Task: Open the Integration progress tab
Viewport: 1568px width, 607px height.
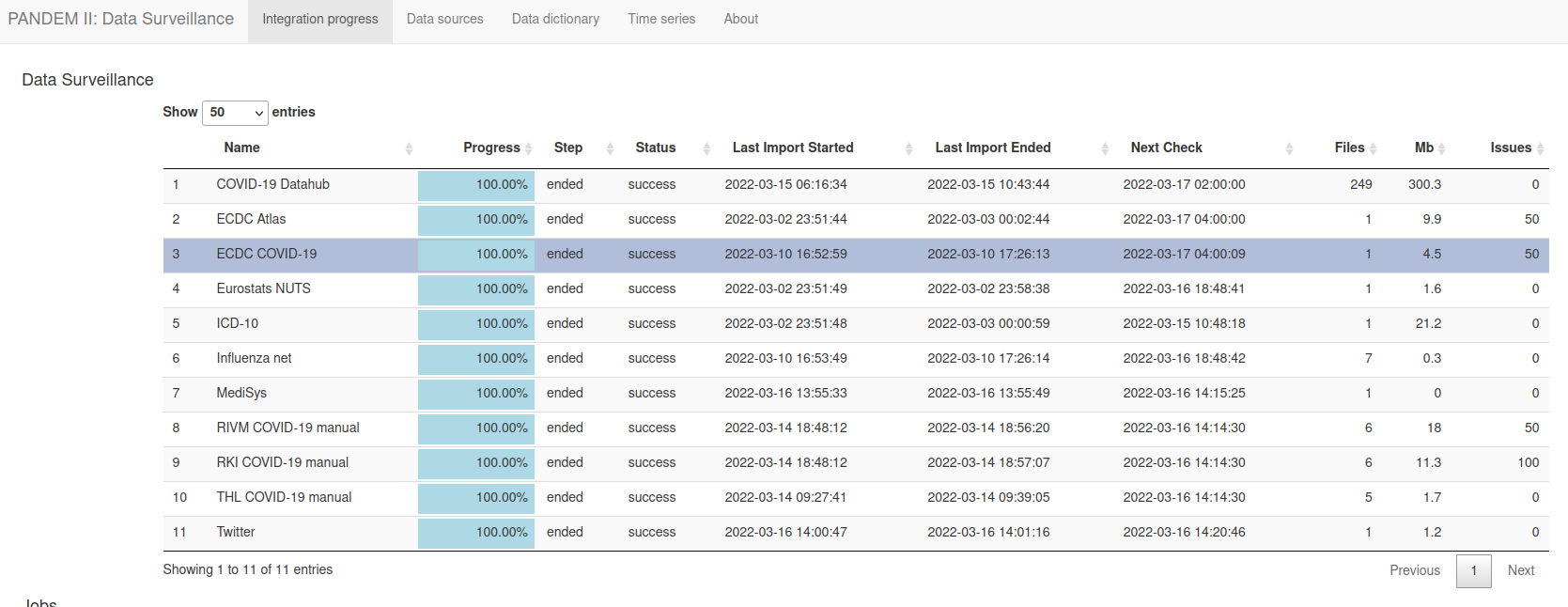Action: tap(320, 20)
